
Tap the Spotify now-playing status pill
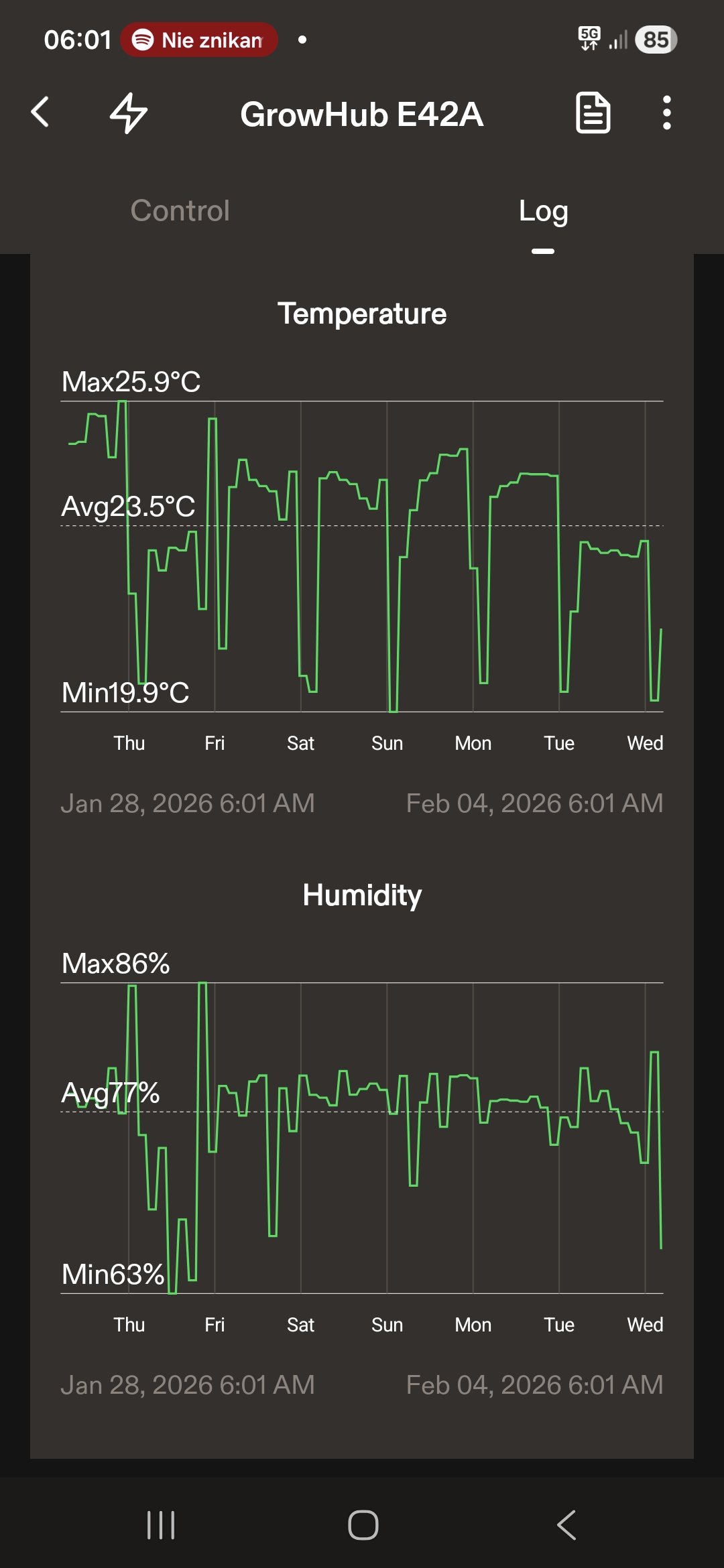pyautogui.click(x=199, y=40)
